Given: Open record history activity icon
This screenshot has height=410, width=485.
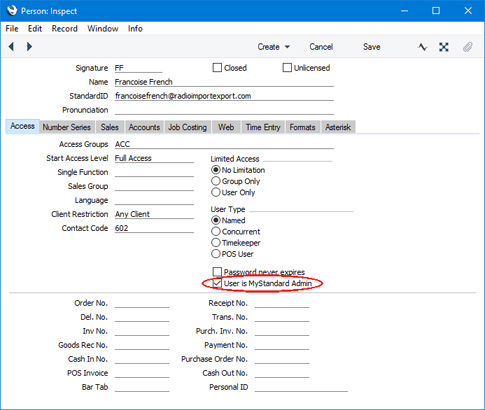Looking at the screenshot, I should [x=423, y=47].
